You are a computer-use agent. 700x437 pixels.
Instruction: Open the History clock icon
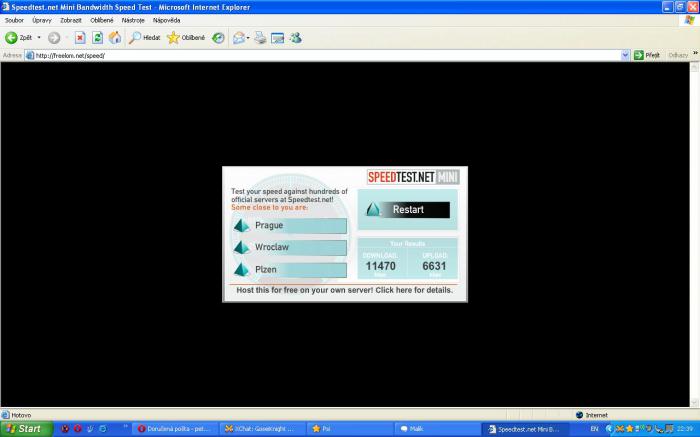218,38
